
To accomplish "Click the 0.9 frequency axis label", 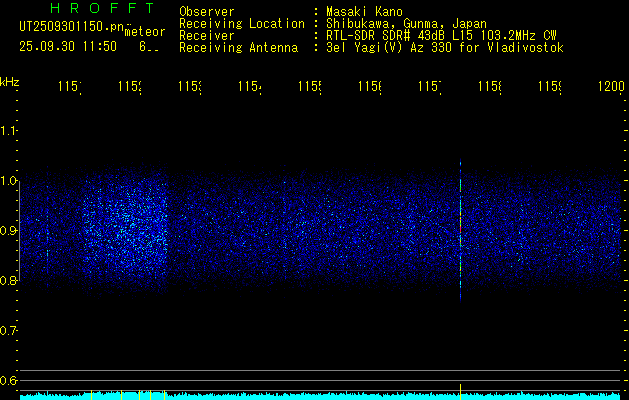I will 8,230.
